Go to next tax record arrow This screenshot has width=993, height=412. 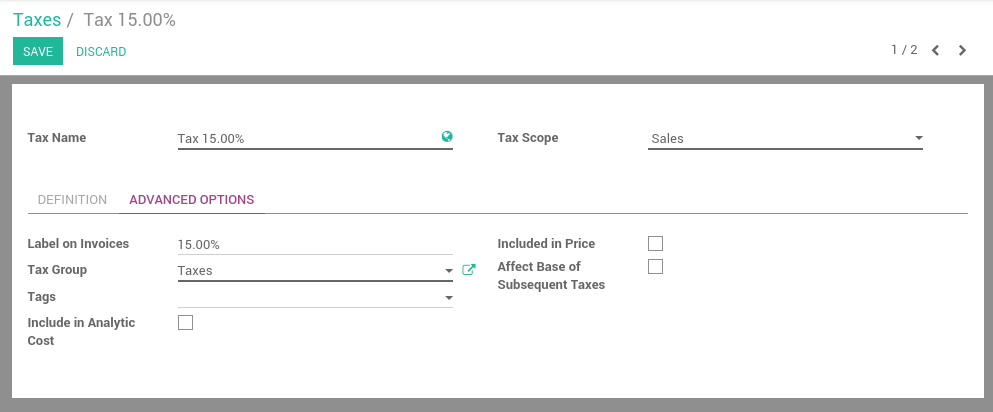(x=962, y=51)
